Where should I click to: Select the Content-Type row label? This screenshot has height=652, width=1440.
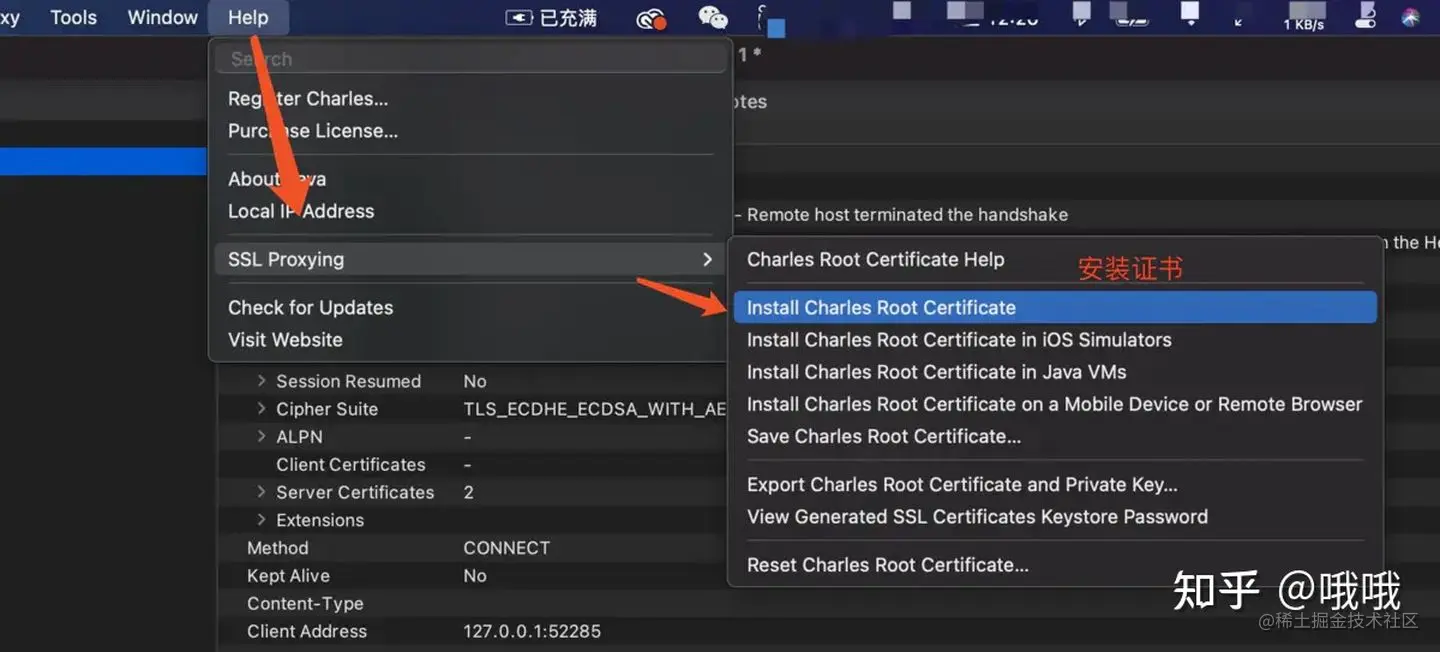click(x=305, y=604)
